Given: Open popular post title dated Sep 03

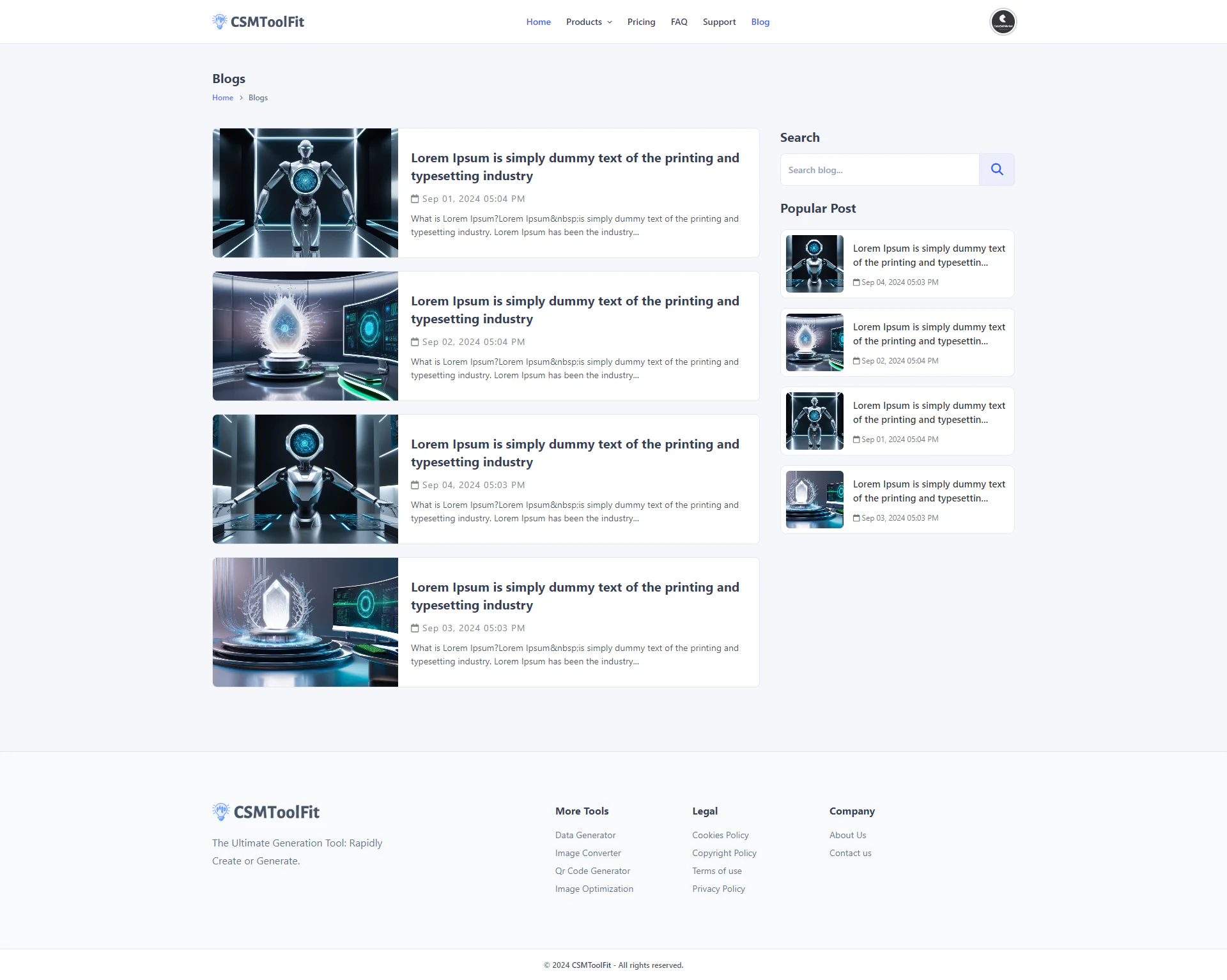Looking at the screenshot, I should (929, 491).
